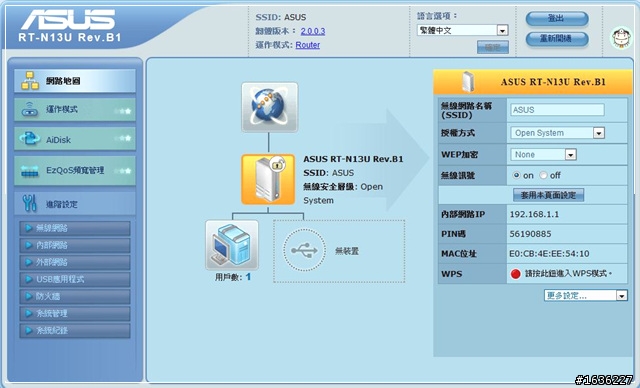The image size is (640, 388).
Task: Click the 套用本頁面設定 apply button
Action: click(x=548, y=195)
